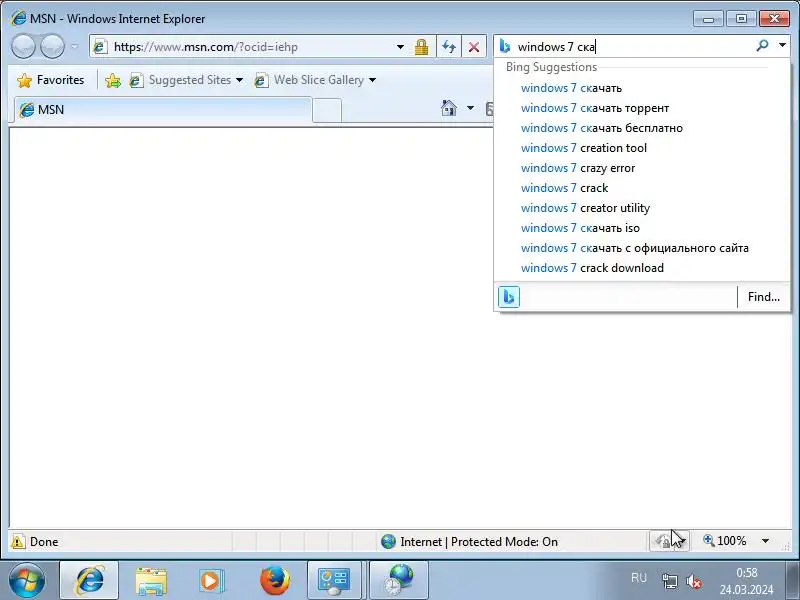This screenshot has height=600, width=800.
Task: Click the network tray icon
Action: pos(669,581)
